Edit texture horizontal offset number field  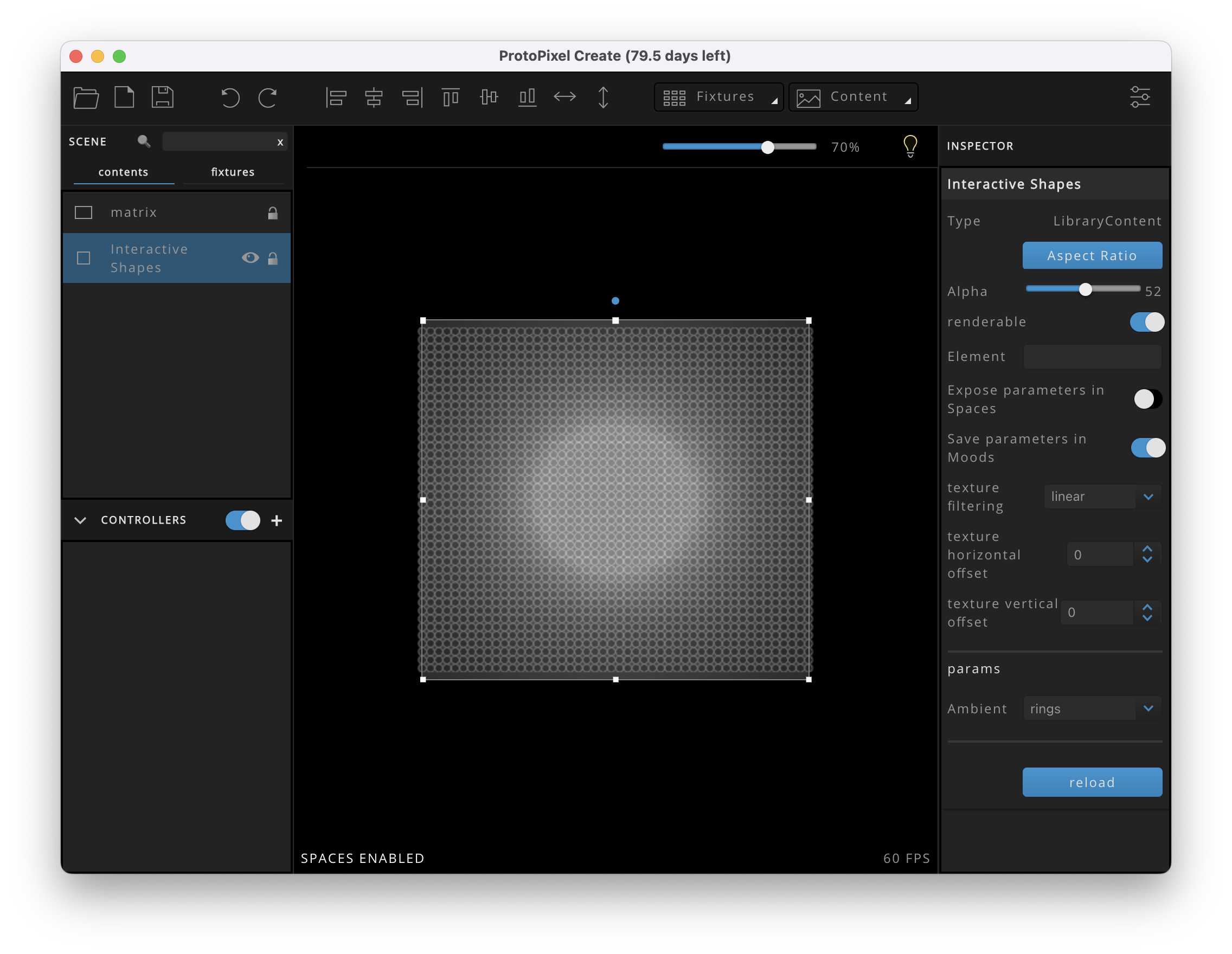click(x=1101, y=555)
